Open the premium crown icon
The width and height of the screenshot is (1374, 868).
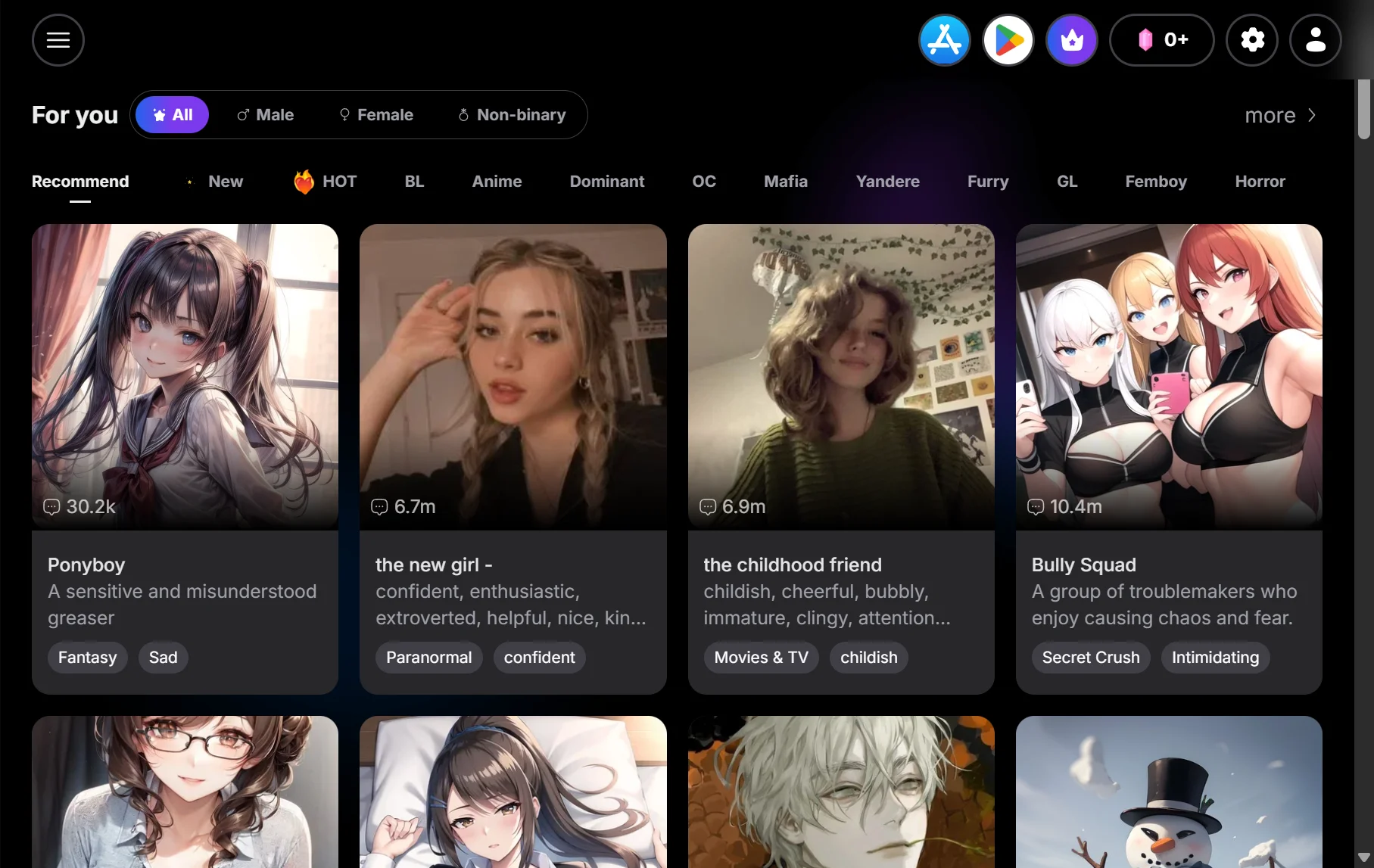(x=1071, y=40)
